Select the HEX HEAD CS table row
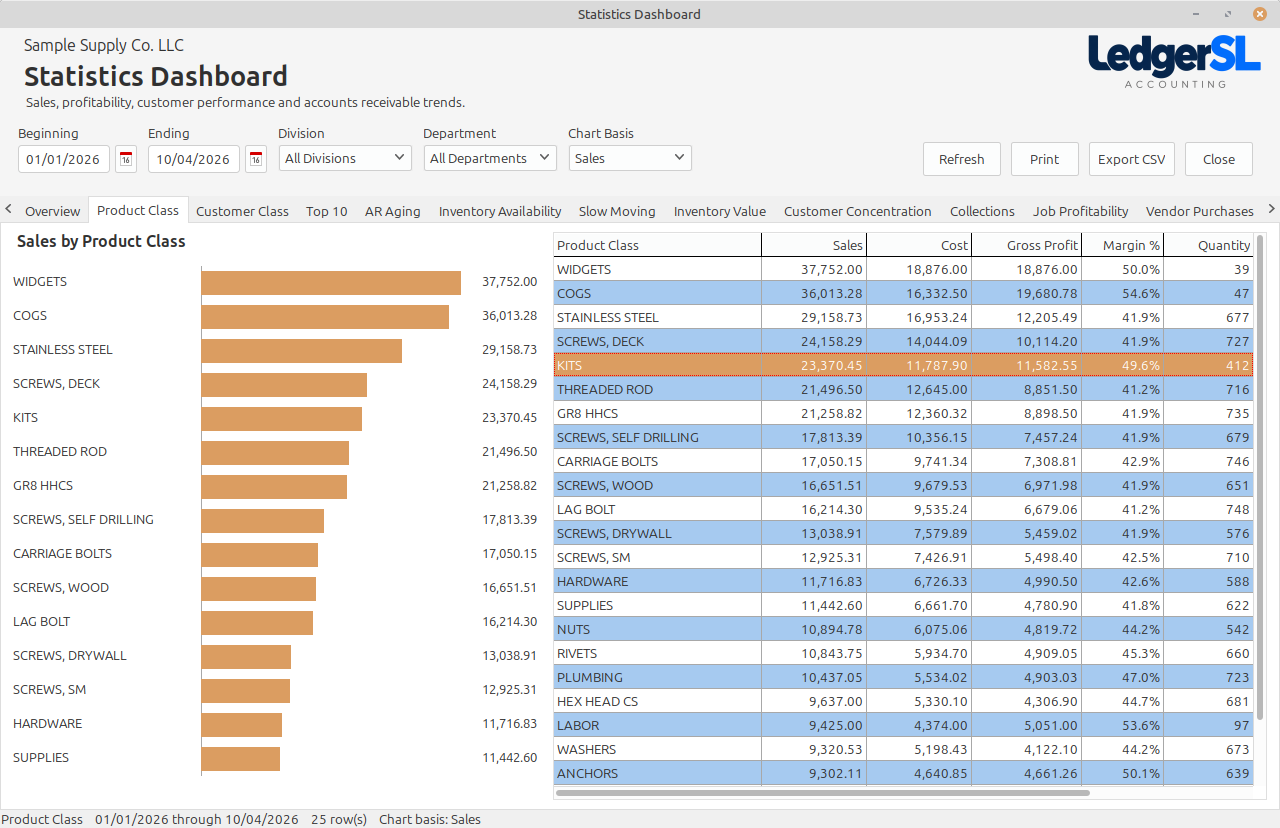Viewport: 1280px width, 828px height. (x=903, y=701)
